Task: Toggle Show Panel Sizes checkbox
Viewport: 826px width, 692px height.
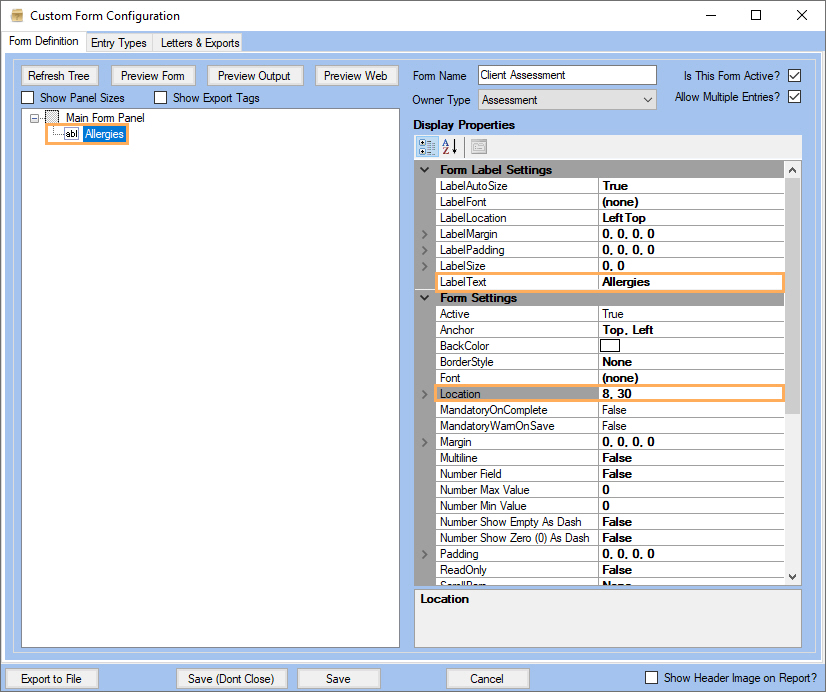Action: point(28,98)
